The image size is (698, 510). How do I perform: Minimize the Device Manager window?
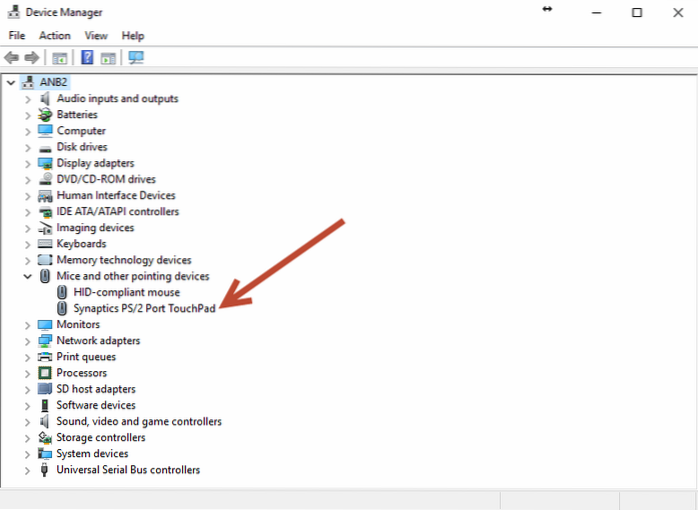point(596,12)
